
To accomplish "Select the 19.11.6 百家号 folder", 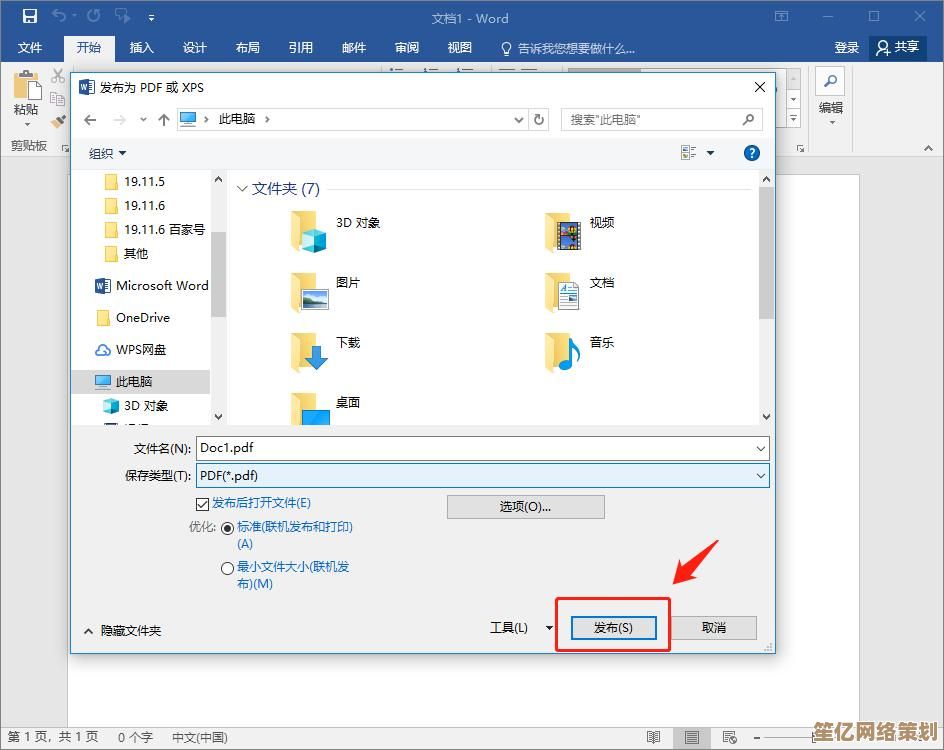I will [x=155, y=229].
